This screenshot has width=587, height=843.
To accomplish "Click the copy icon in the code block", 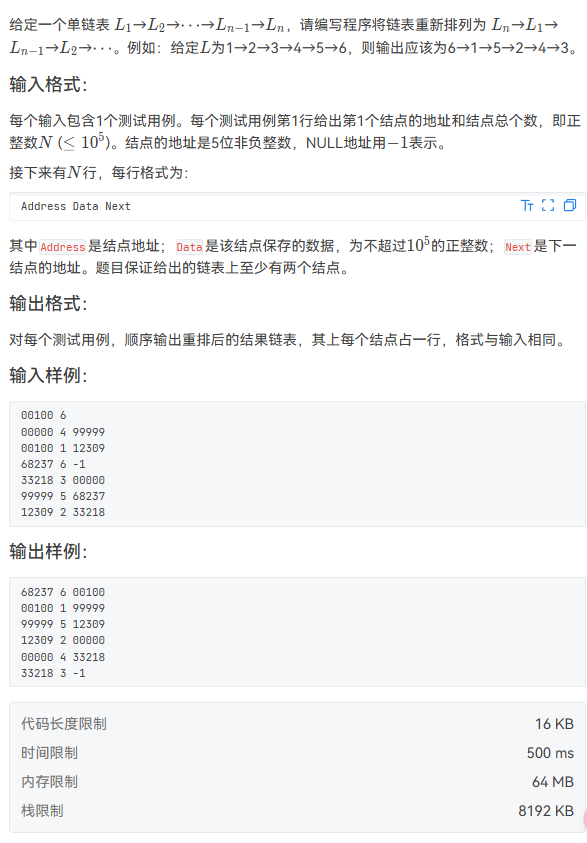I will coord(570,205).
